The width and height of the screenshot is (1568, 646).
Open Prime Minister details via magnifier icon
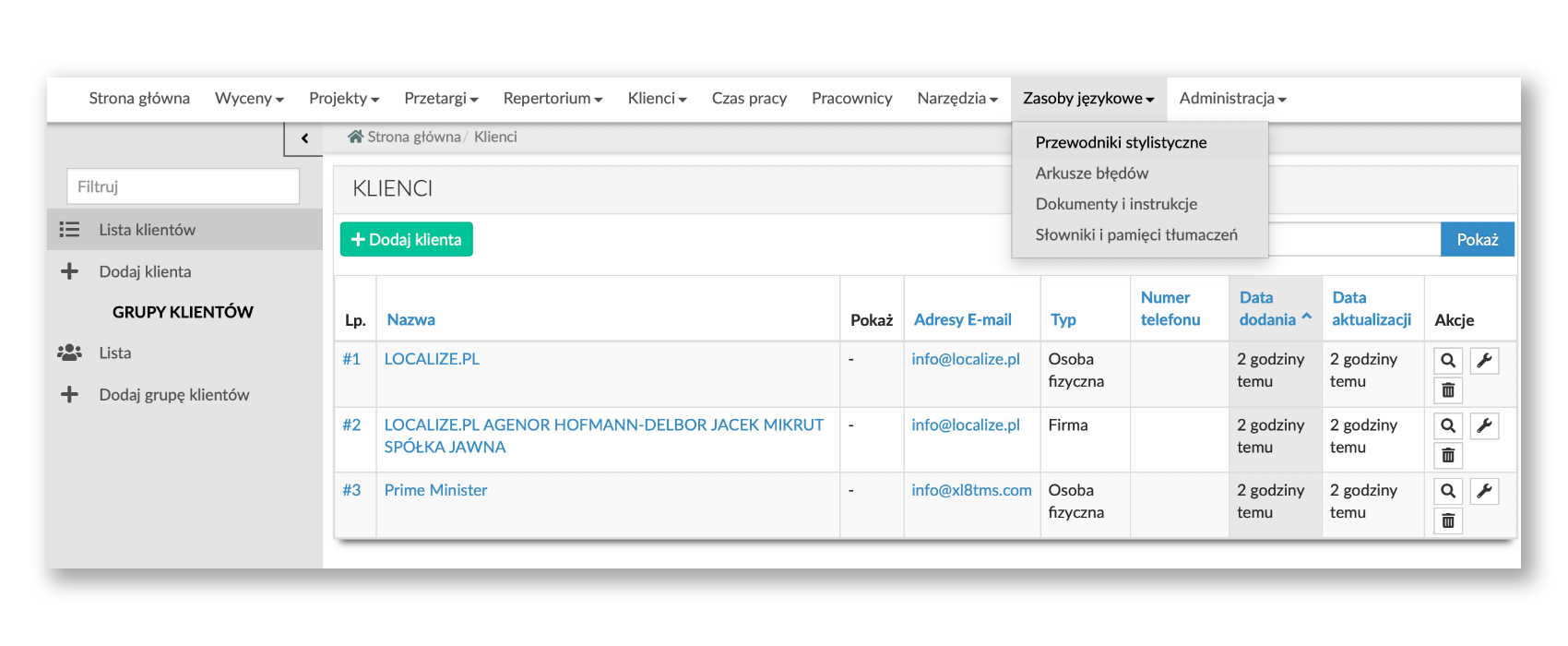[1448, 492]
